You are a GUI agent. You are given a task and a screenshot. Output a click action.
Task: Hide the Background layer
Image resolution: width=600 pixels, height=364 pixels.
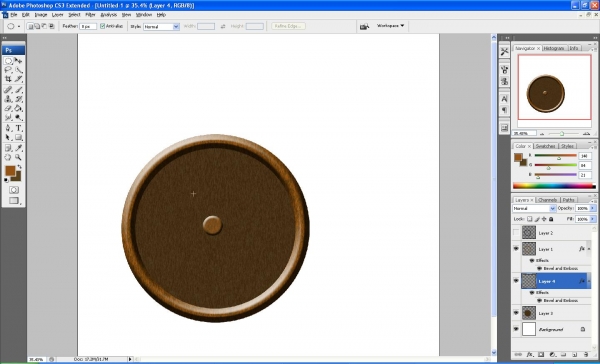[x=516, y=329]
